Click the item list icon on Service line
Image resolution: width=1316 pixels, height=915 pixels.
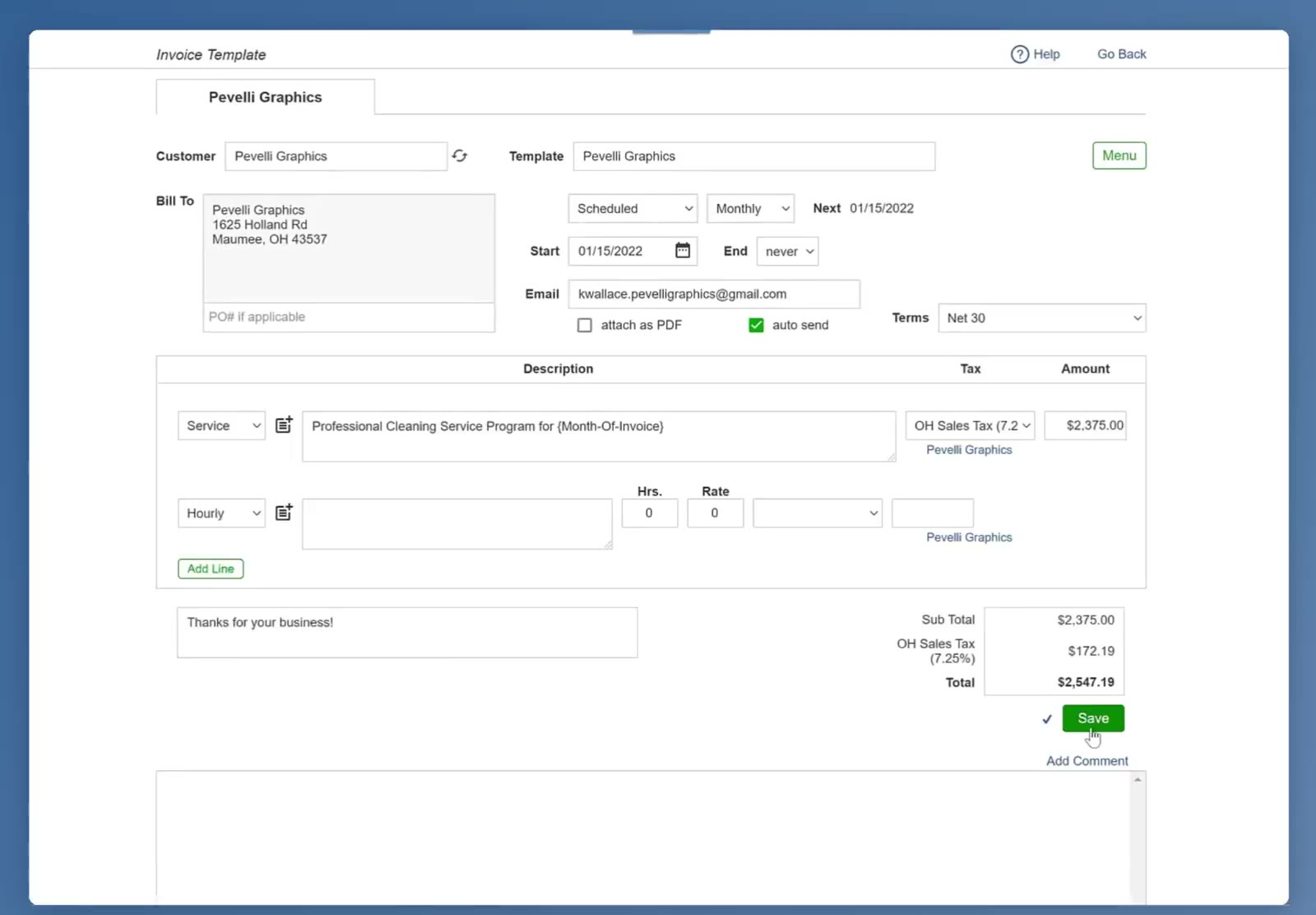coord(284,425)
